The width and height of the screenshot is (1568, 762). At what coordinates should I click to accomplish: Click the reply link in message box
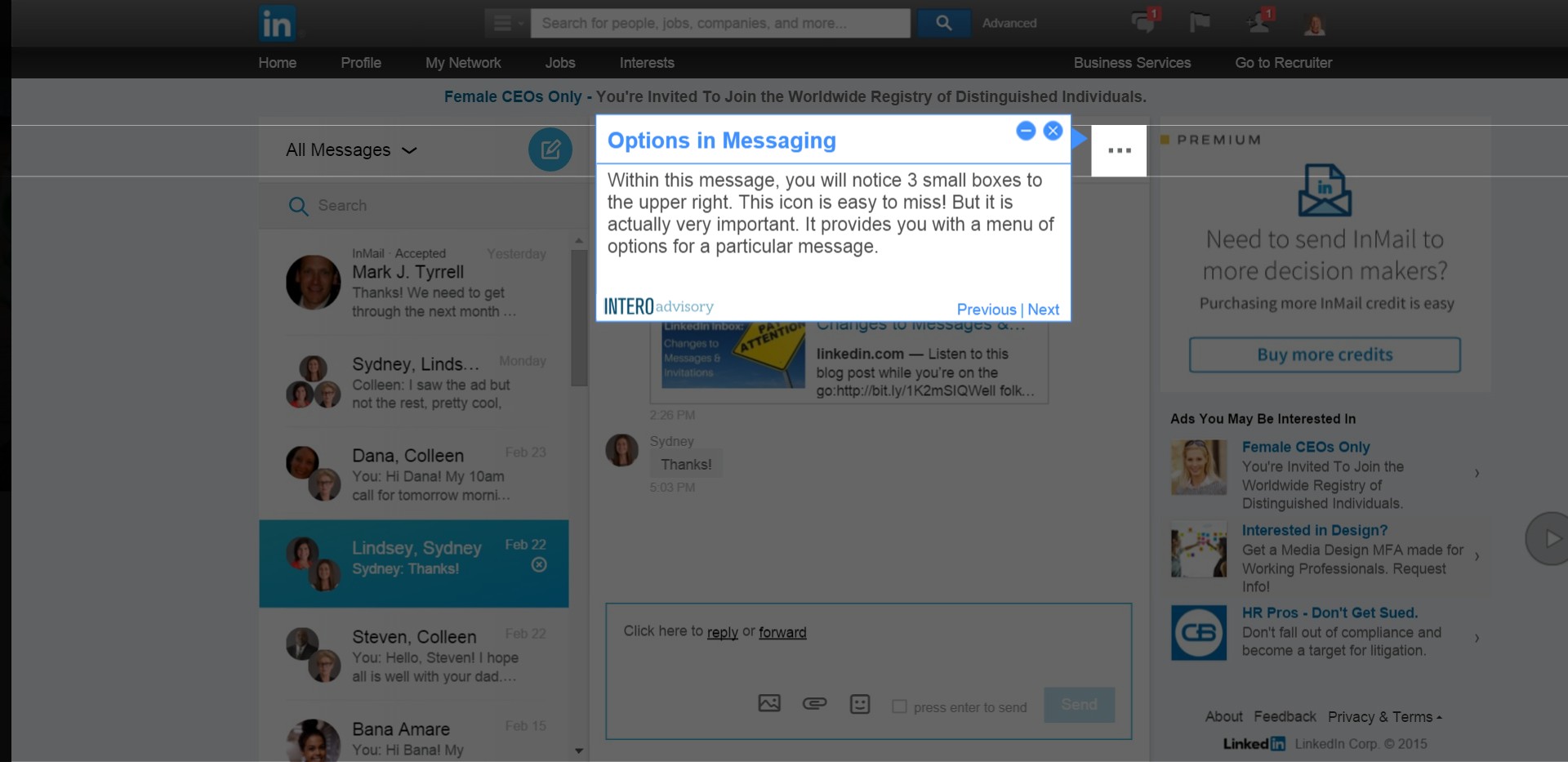point(722,632)
